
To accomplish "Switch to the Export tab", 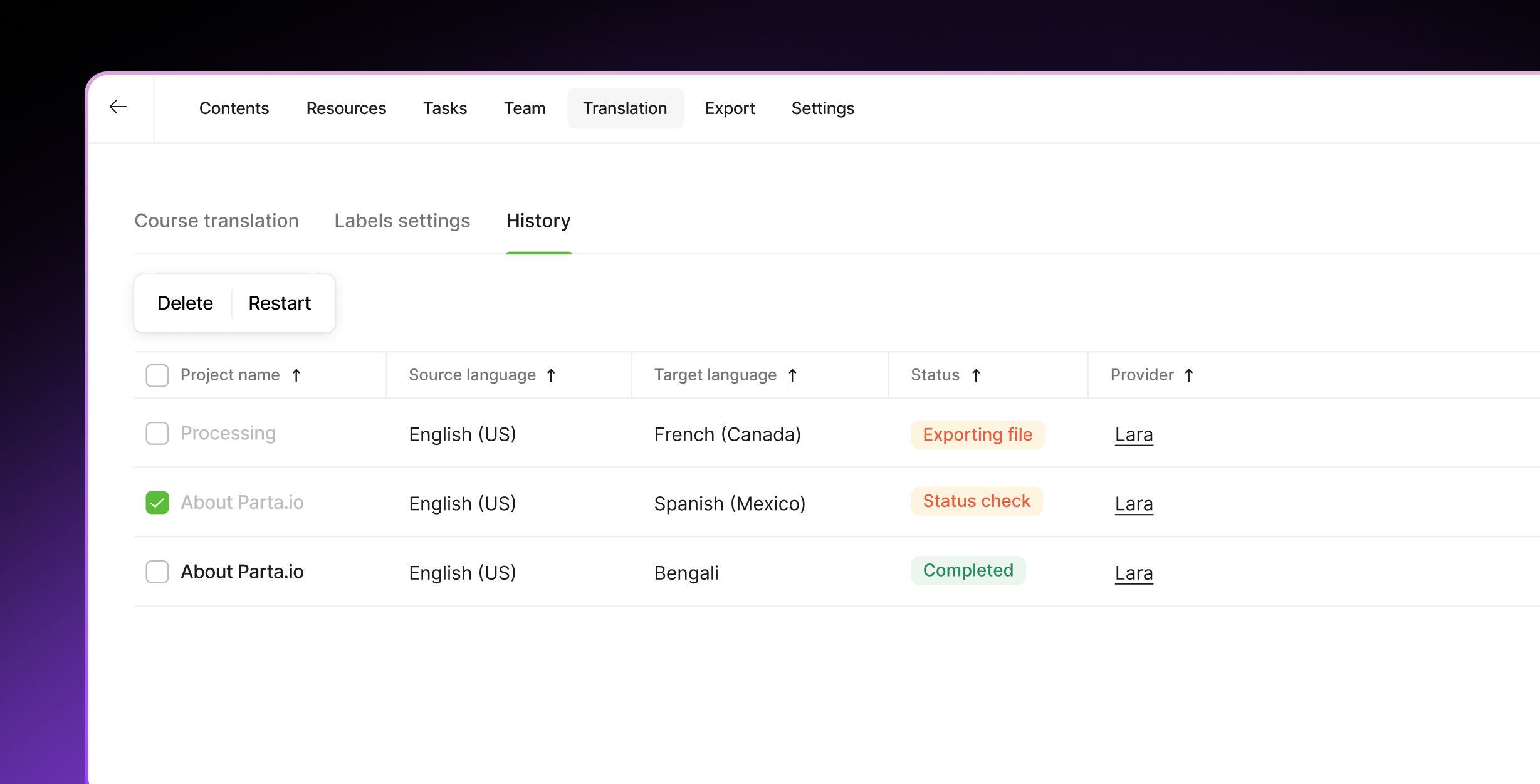I will [x=730, y=108].
